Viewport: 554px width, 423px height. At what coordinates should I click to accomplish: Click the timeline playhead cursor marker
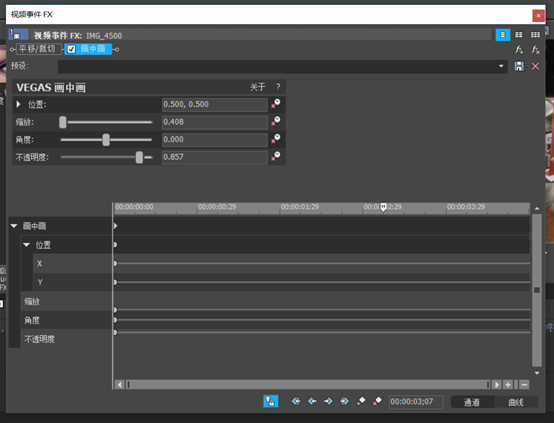pos(383,207)
